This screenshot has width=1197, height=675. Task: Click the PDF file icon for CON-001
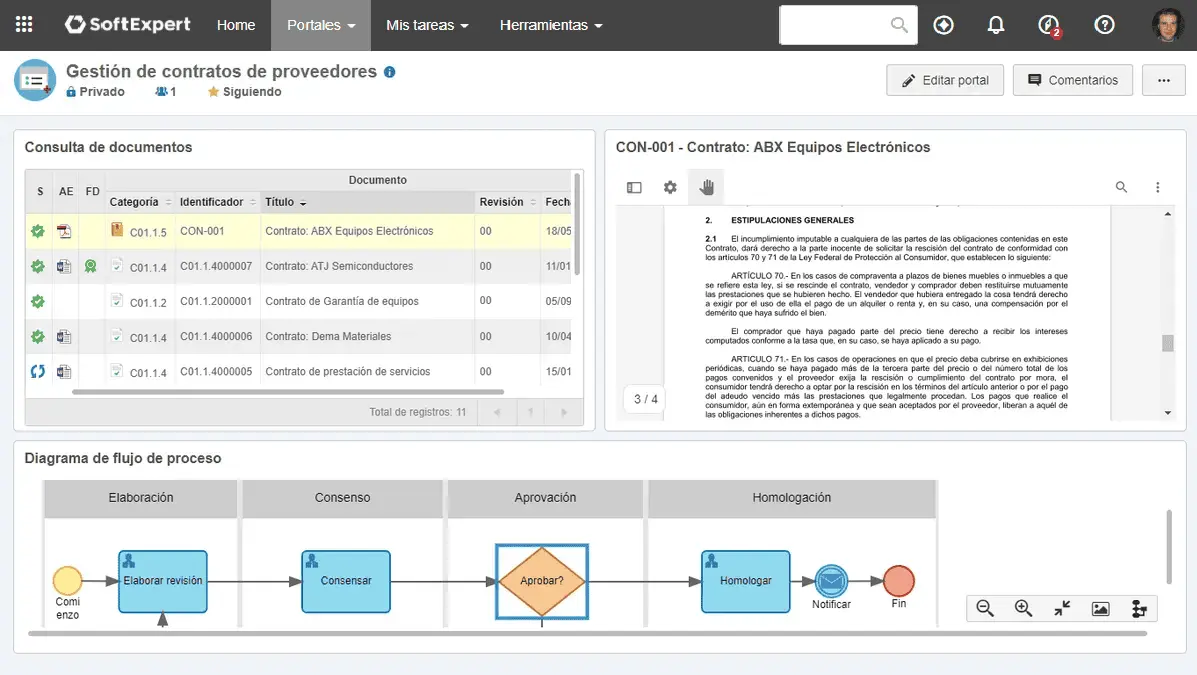tap(64, 231)
